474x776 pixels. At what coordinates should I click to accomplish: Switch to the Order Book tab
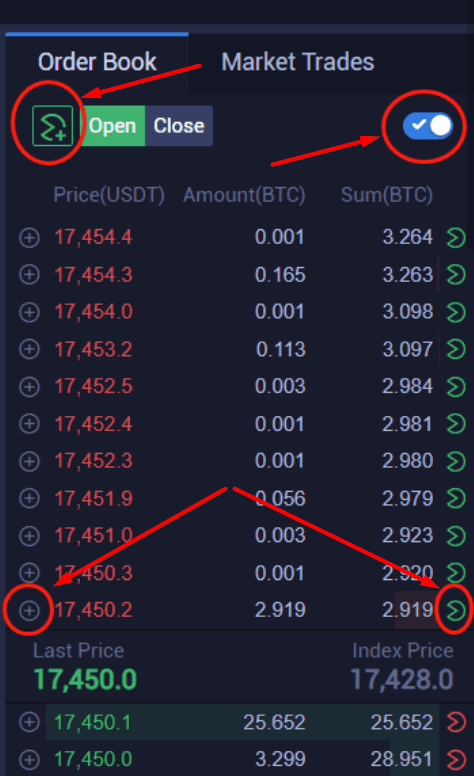[x=97, y=62]
